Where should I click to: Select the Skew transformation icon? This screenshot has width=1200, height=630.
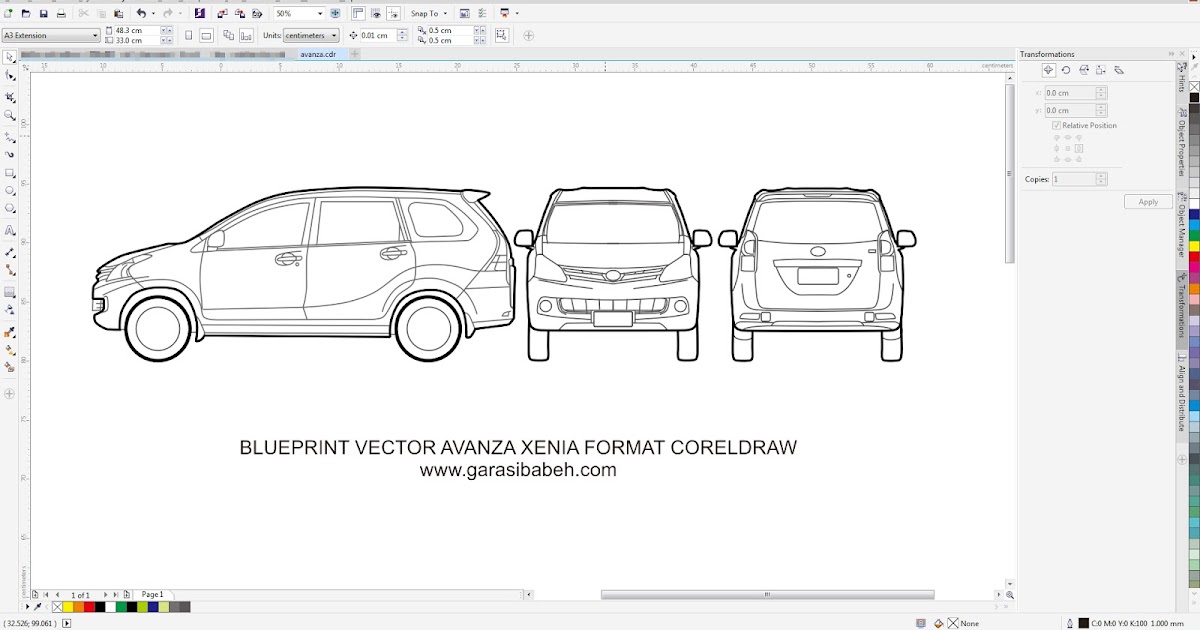point(1119,70)
